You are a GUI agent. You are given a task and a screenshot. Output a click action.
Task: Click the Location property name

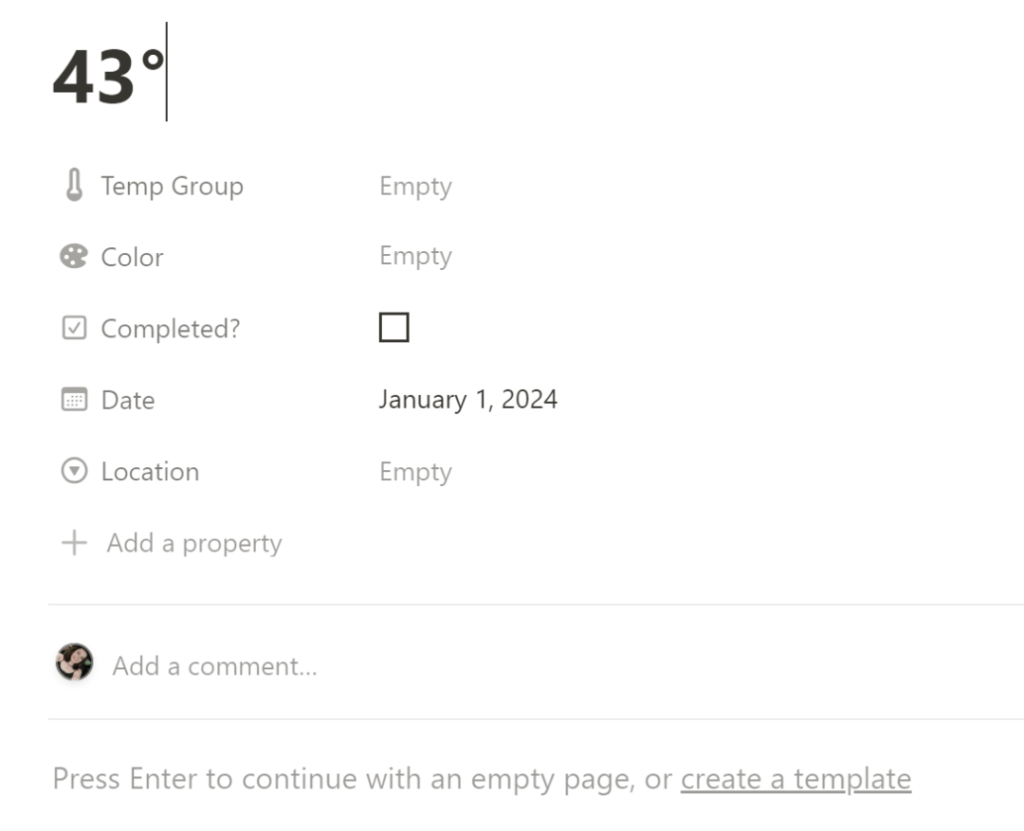150,471
